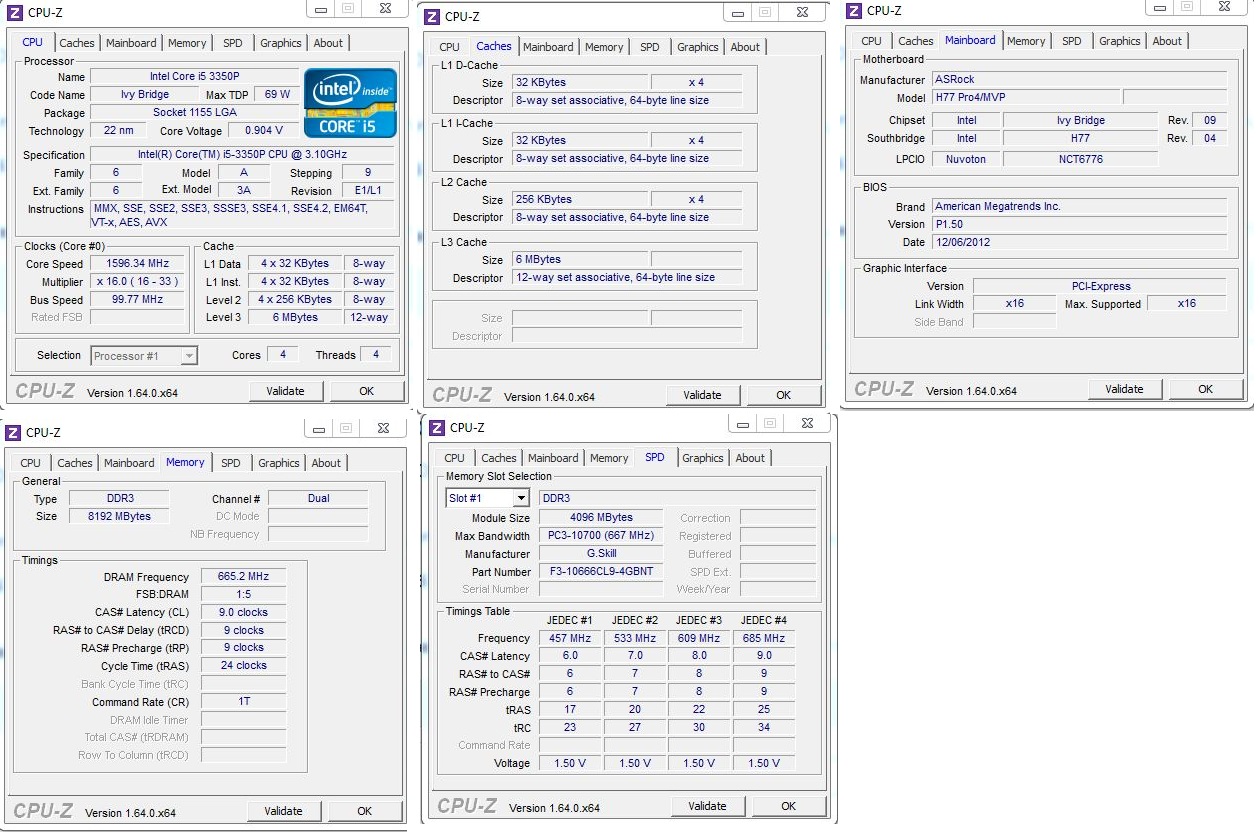
Task: Switch to Mainboard tab in the Processor window
Action: click(x=131, y=43)
